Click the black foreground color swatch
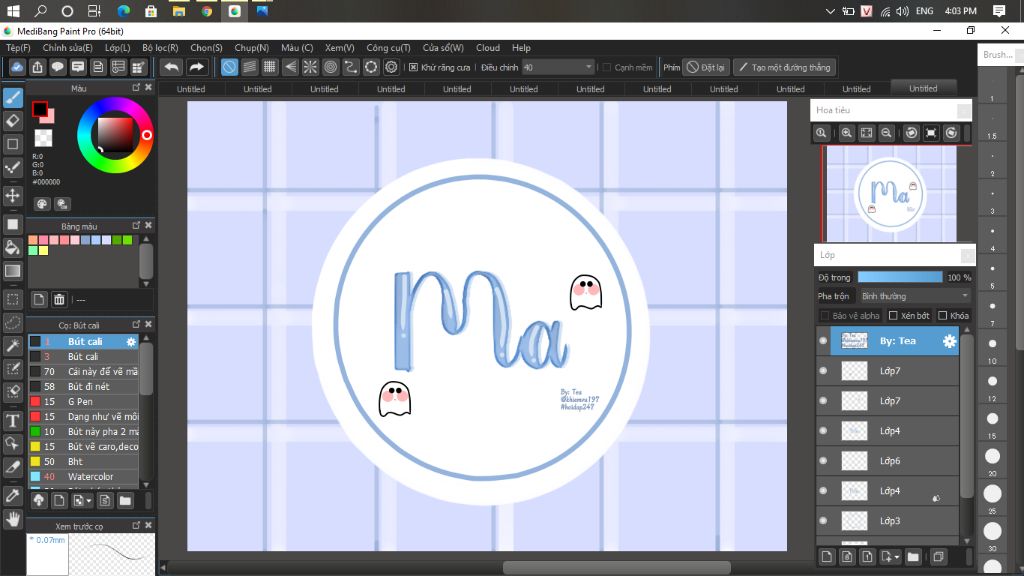Screen dimensions: 1024x576 [40, 109]
